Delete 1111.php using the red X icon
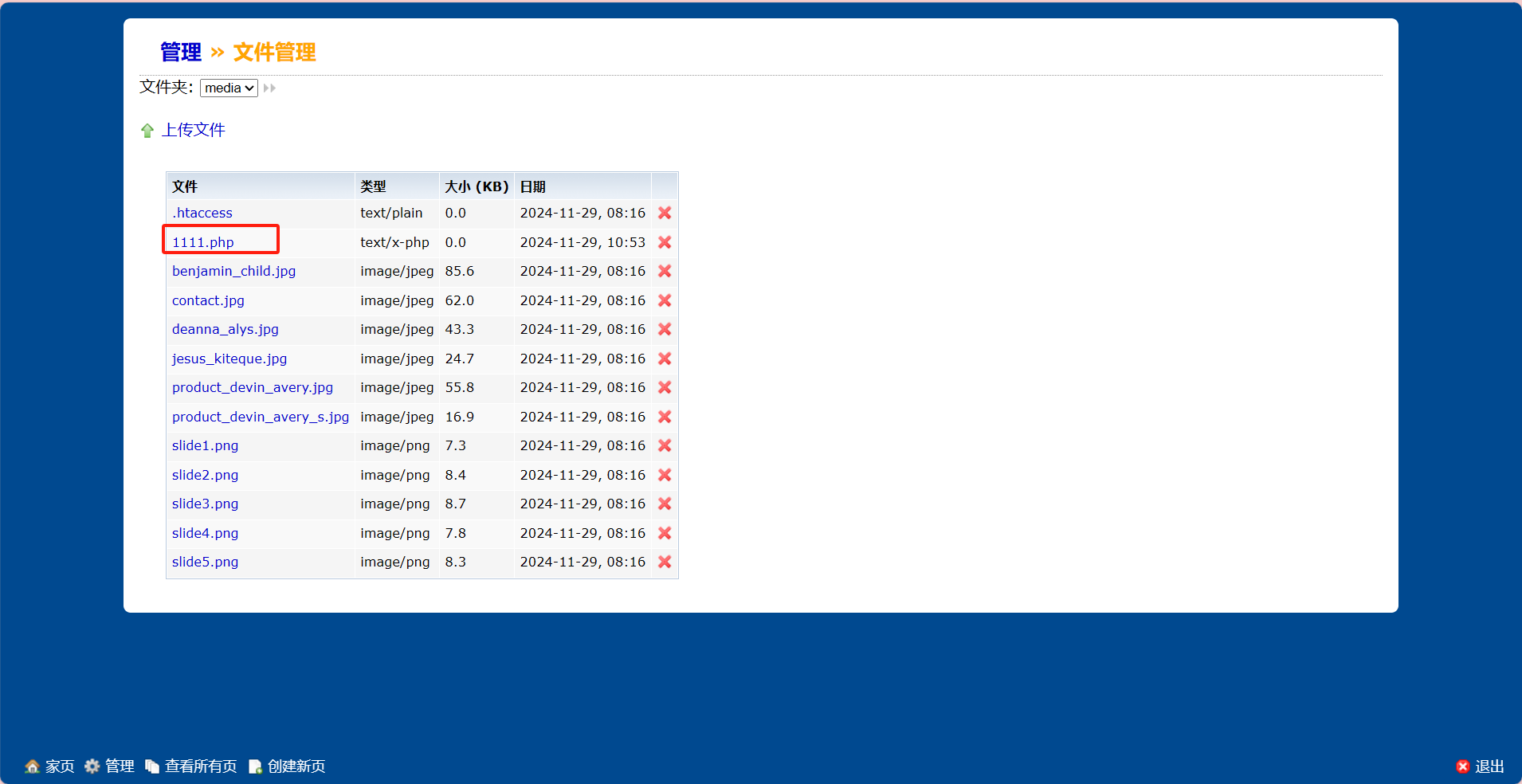 [x=665, y=242]
